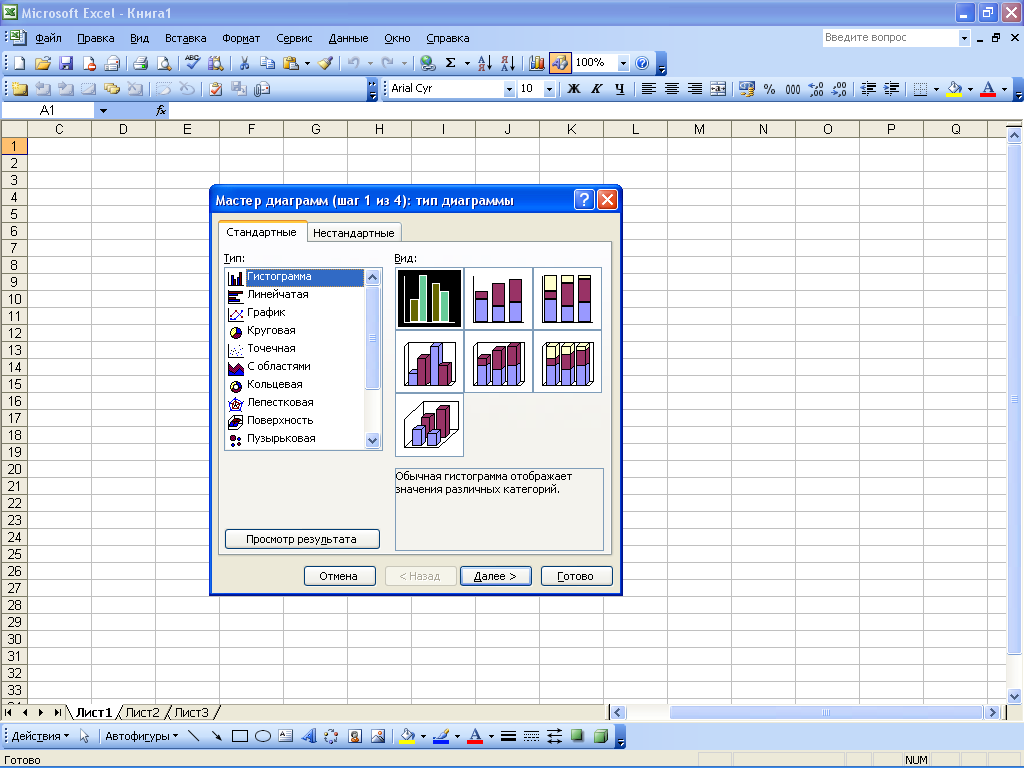Apply percent style format
1024x768 pixels.
[770, 89]
